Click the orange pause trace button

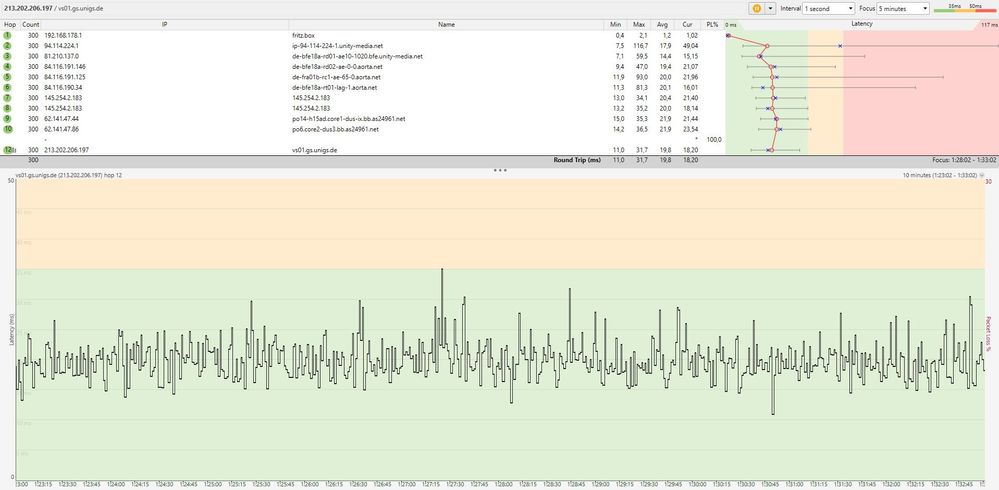pos(756,8)
